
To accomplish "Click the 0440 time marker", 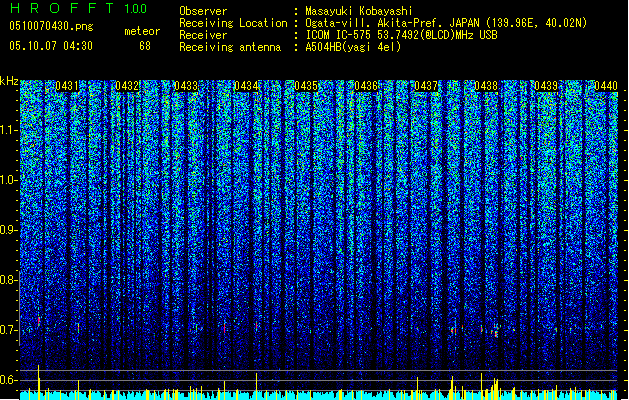I will click(606, 86).
